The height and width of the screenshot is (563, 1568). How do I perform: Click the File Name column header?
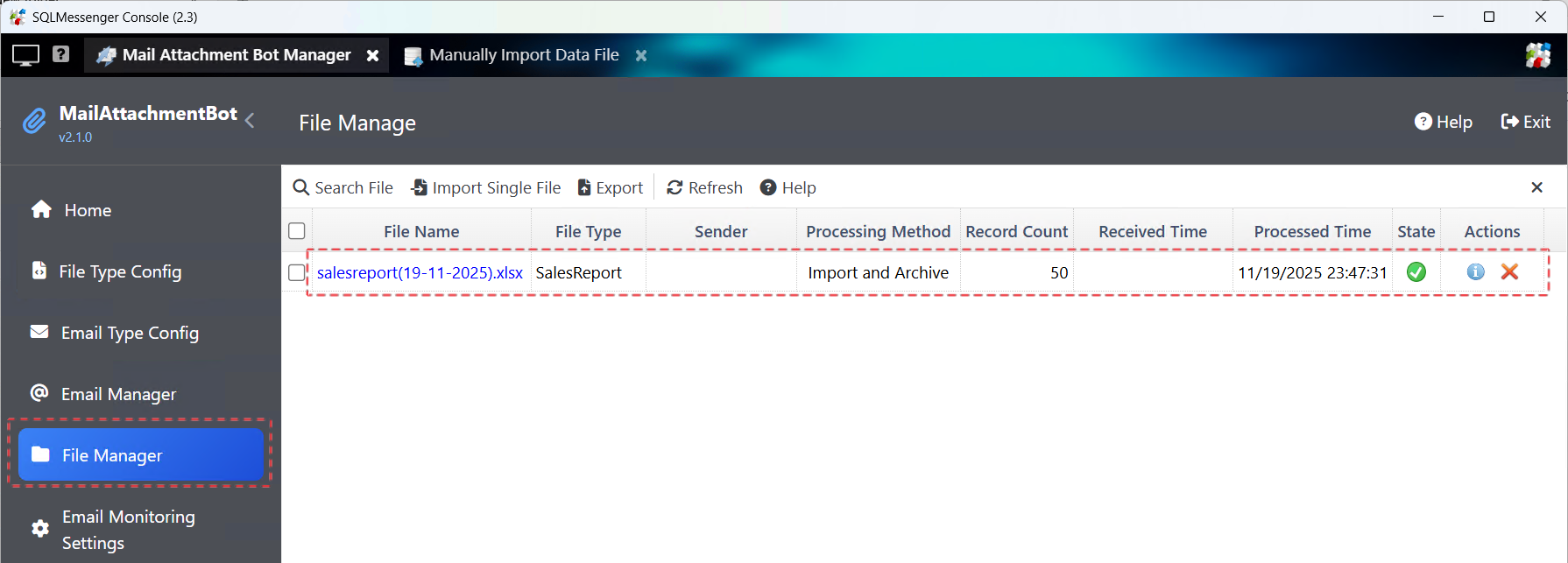click(x=421, y=231)
